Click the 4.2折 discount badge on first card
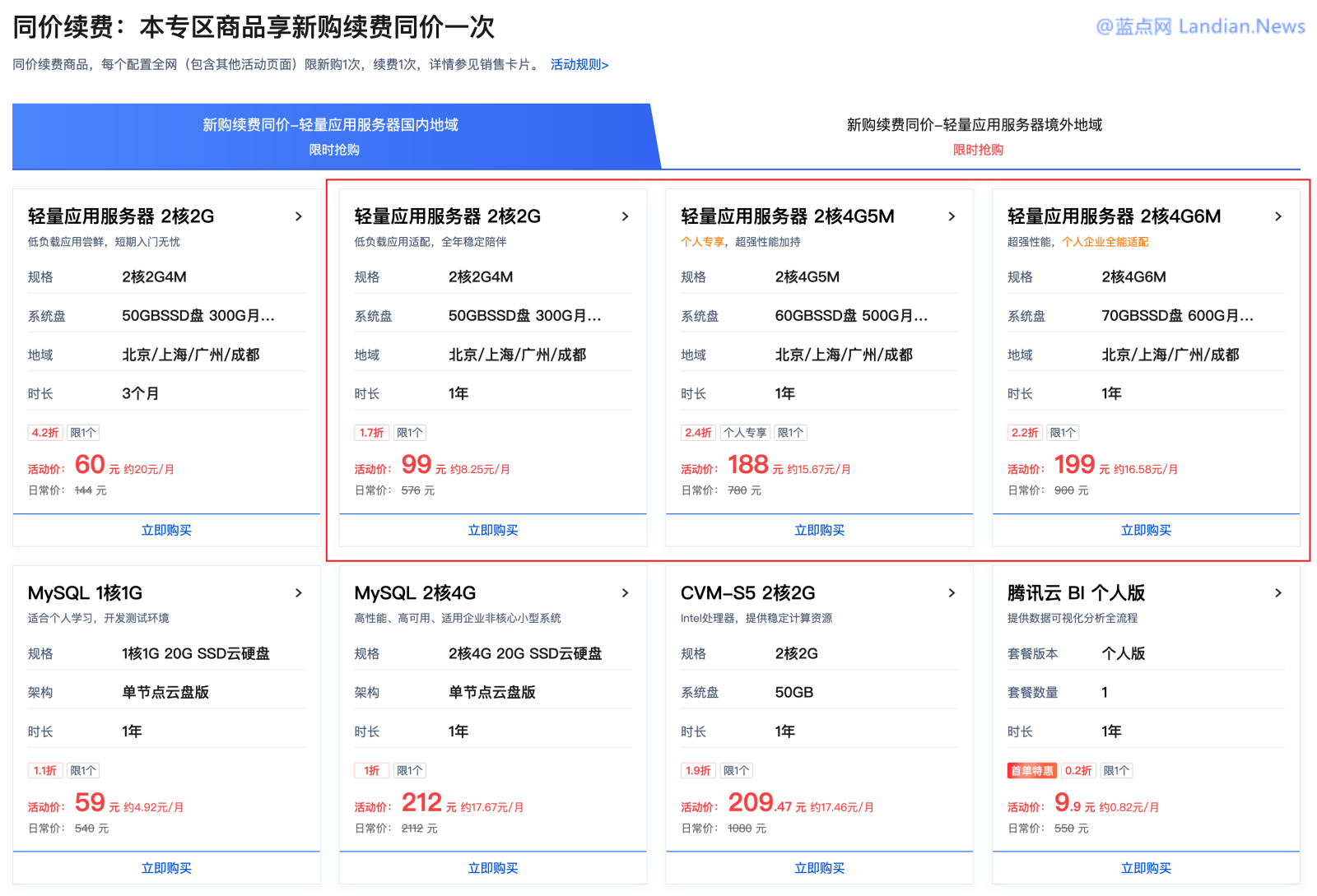This screenshot has width=1317, height=896. [45, 432]
